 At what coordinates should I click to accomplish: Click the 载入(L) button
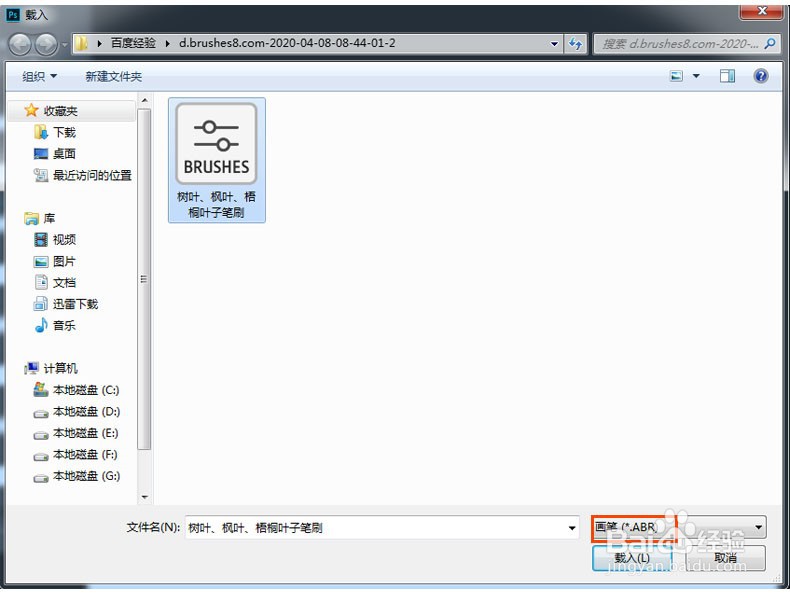632,558
